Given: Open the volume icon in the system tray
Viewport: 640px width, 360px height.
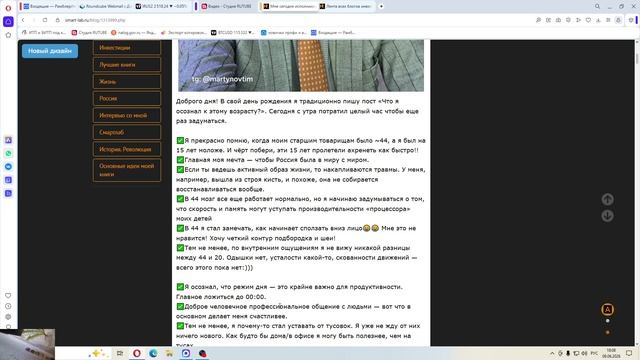Looking at the screenshot, I should 584,353.
